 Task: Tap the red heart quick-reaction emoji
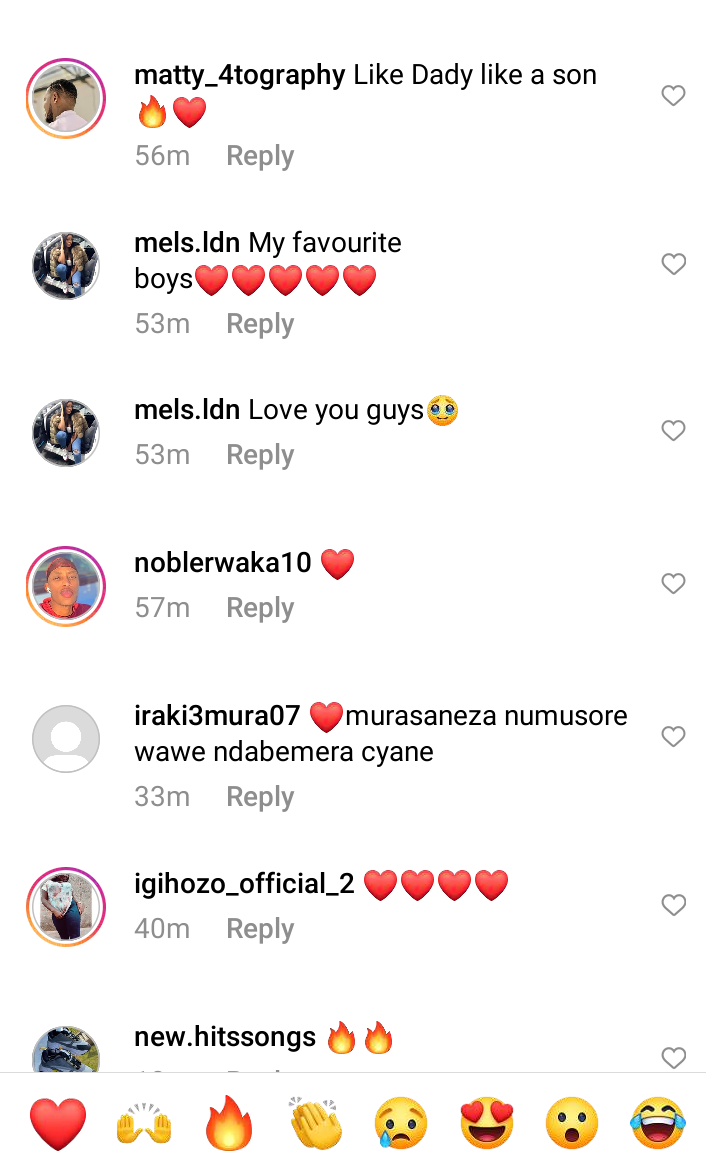tap(58, 1123)
